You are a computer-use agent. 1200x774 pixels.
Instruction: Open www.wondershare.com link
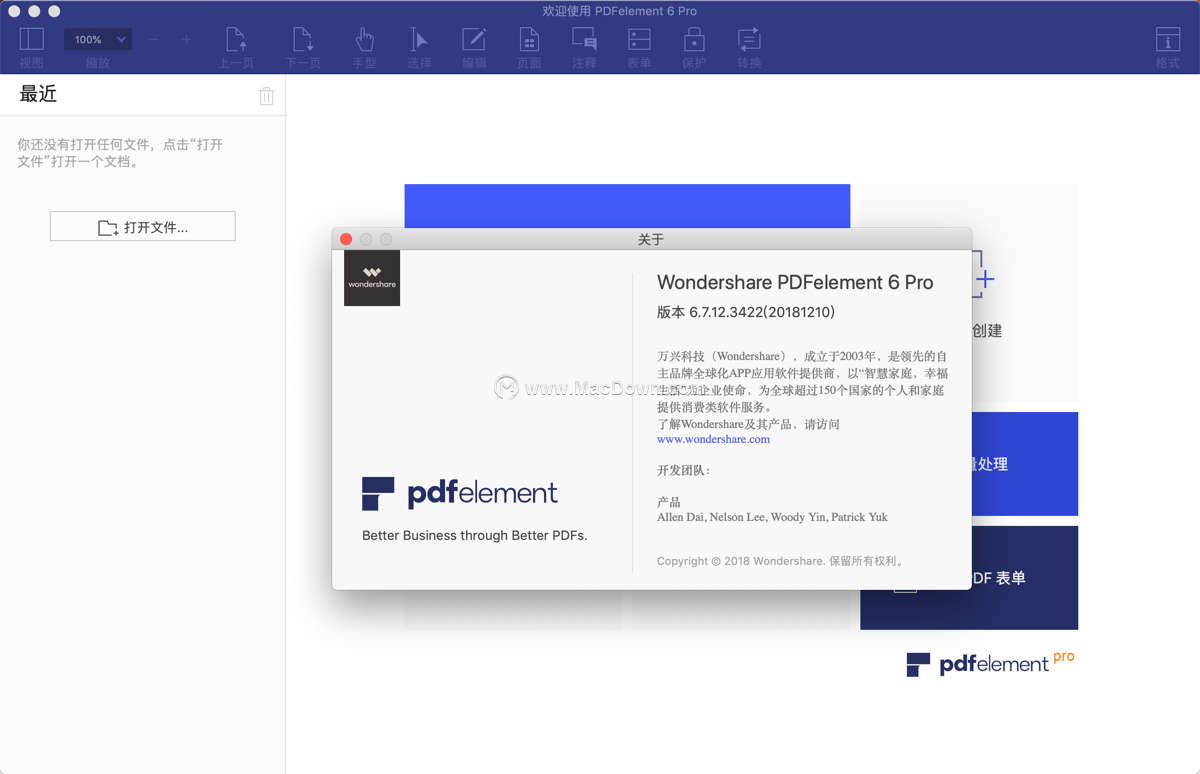(x=713, y=439)
